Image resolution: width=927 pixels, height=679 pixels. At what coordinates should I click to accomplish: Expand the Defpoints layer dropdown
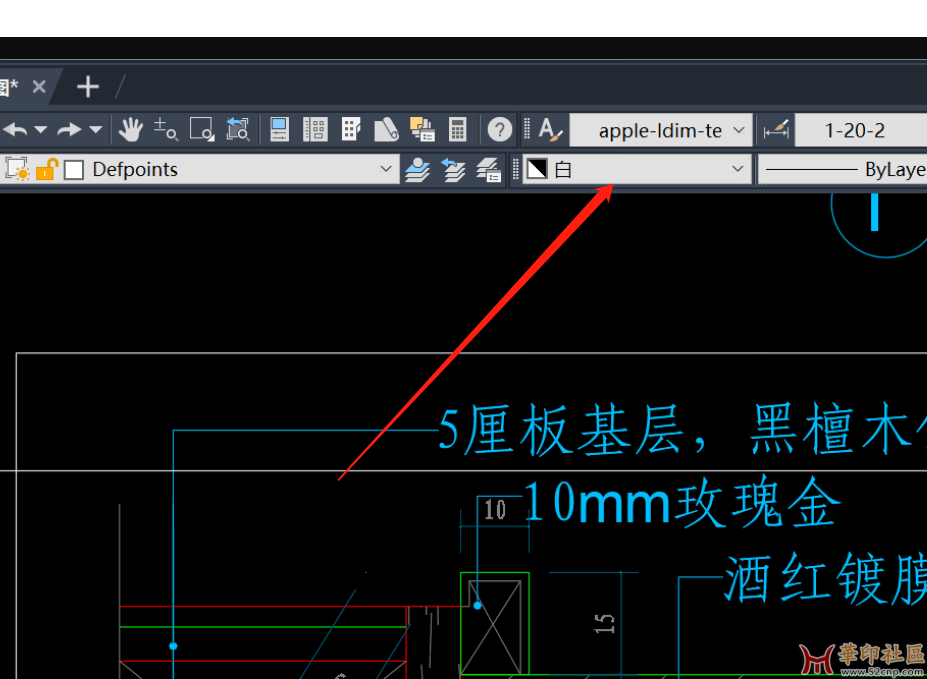click(387, 170)
